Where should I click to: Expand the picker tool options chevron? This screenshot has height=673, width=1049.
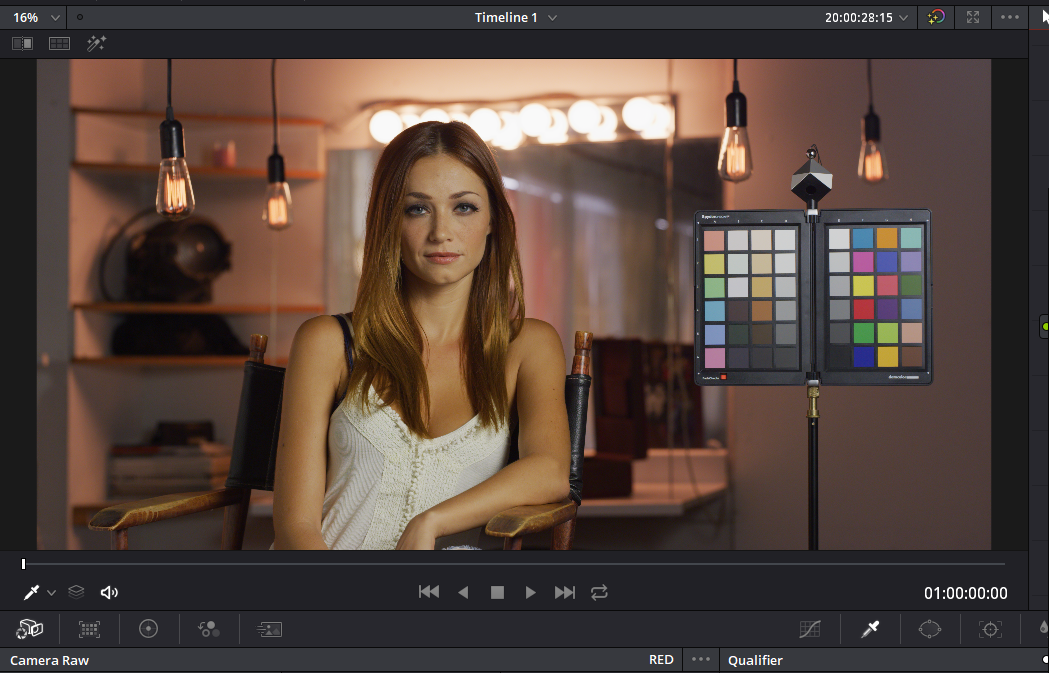52,593
